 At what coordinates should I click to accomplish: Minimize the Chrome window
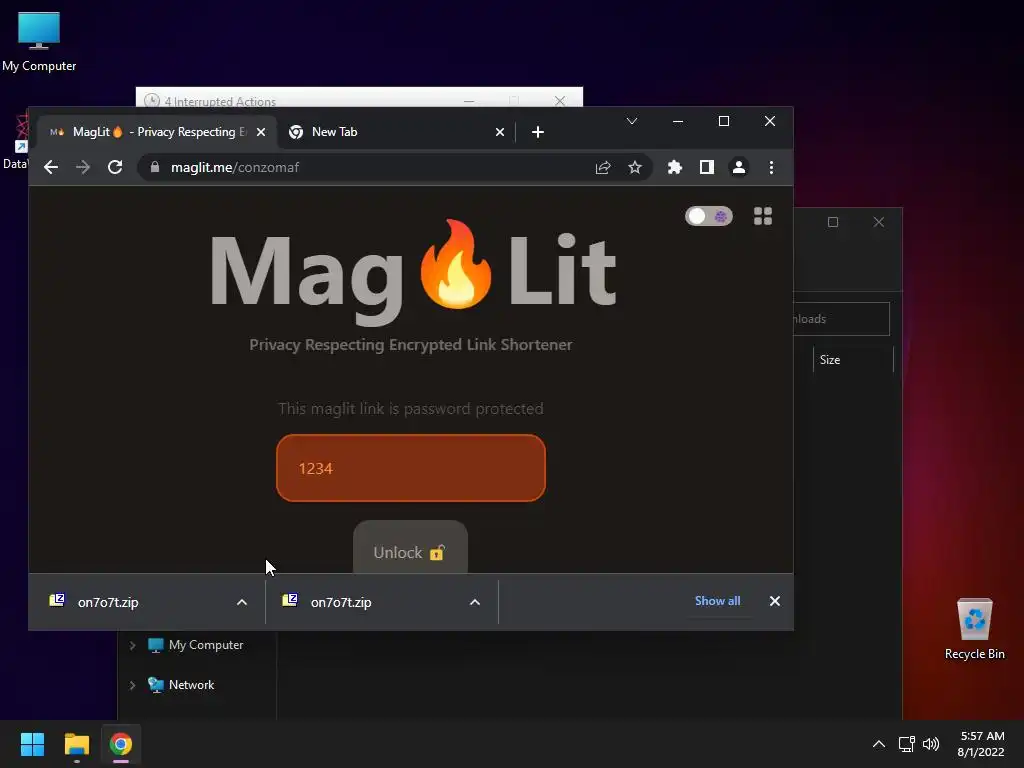click(x=678, y=121)
